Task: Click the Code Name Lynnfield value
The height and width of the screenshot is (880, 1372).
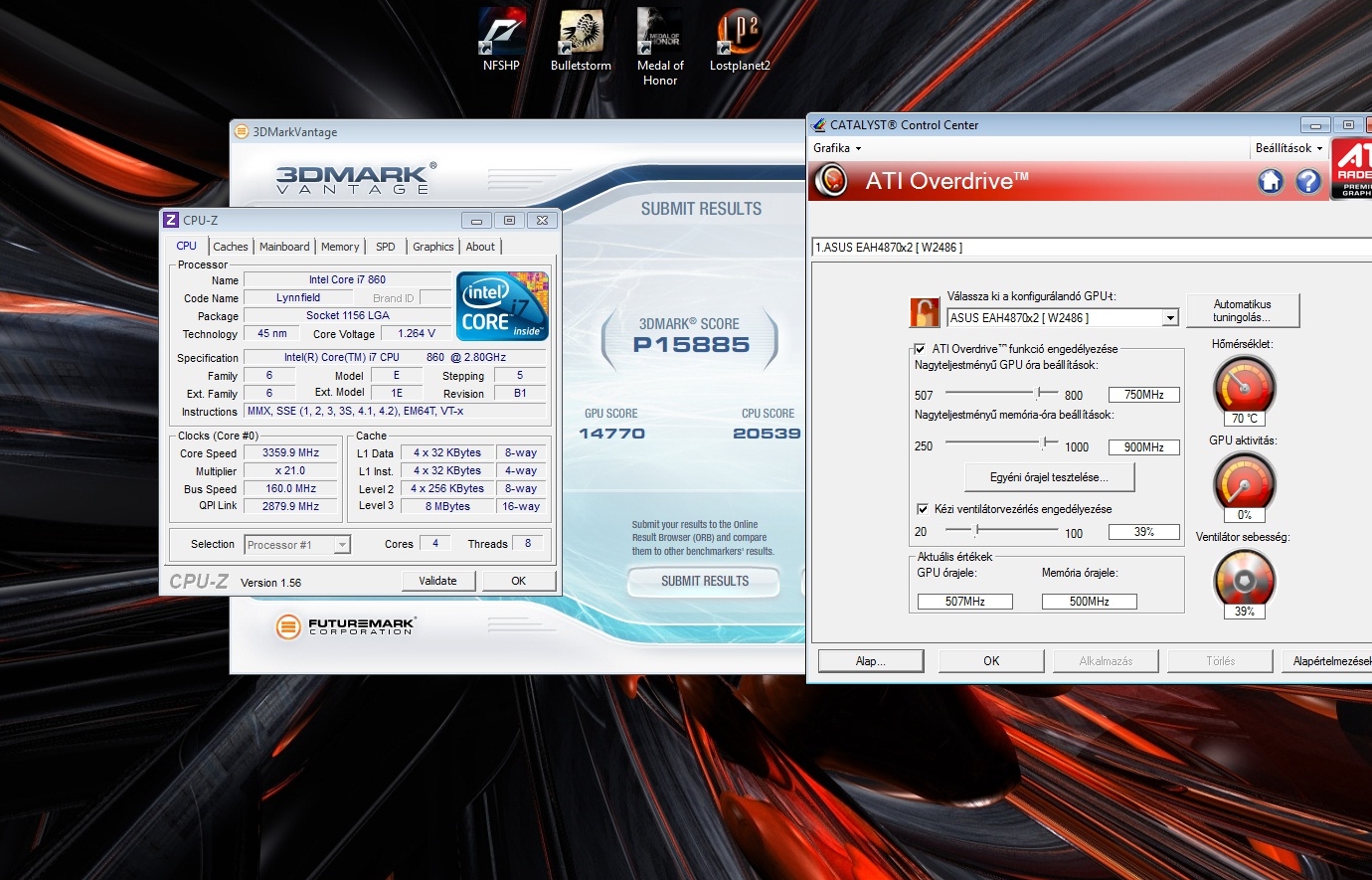Action: point(298,297)
